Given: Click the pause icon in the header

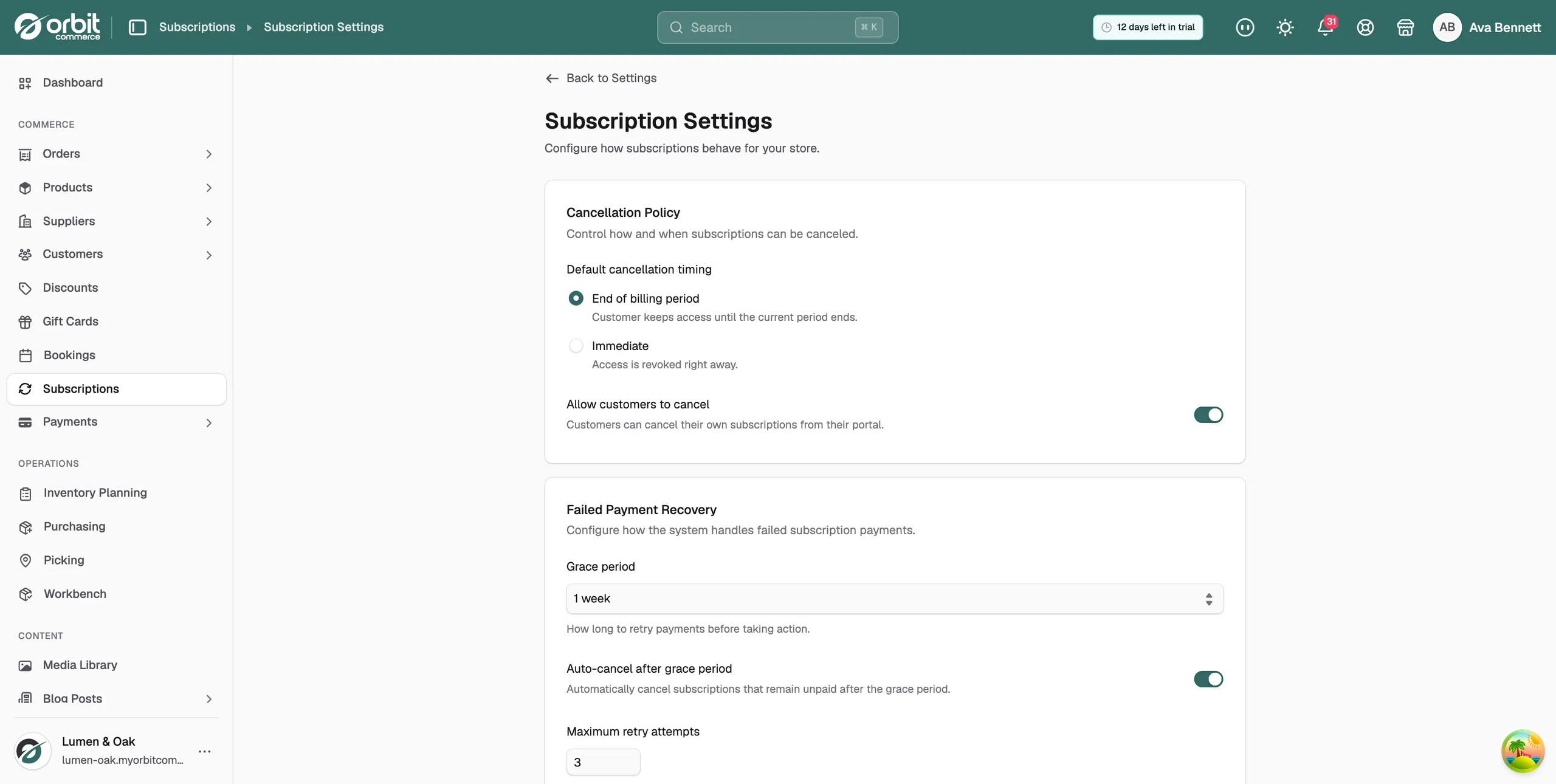Looking at the screenshot, I should click(x=1245, y=27).
